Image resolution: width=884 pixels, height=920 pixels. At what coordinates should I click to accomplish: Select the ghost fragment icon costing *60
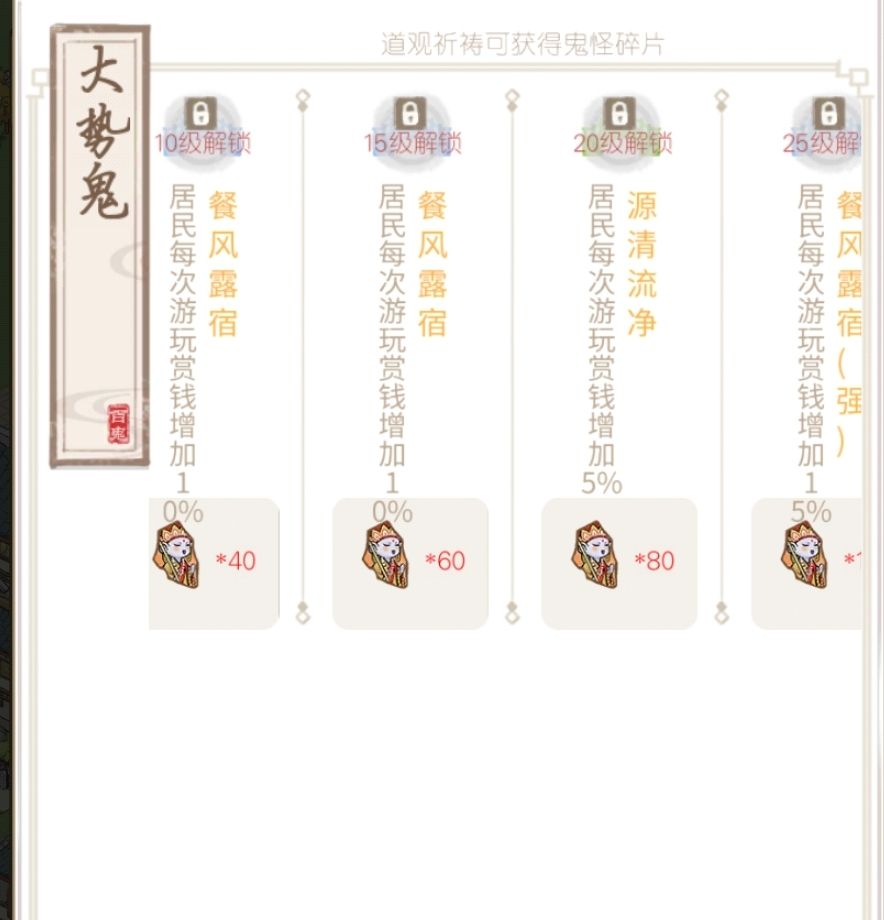point(386,556)
